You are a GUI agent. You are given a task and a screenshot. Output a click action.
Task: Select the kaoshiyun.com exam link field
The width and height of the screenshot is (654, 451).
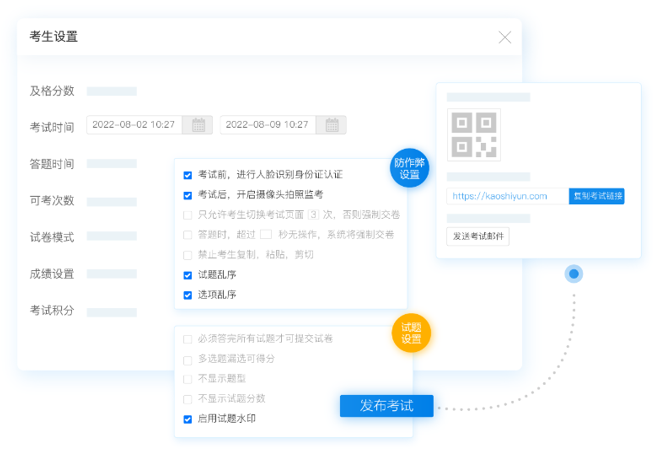coord(506,196)
